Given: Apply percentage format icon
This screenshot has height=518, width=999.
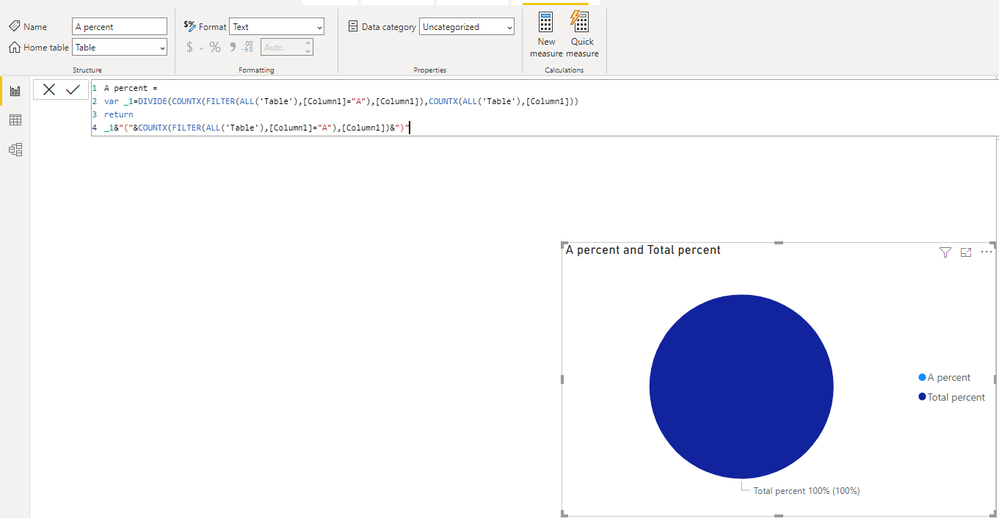Looking at the screenshot, I should point(215,47).
